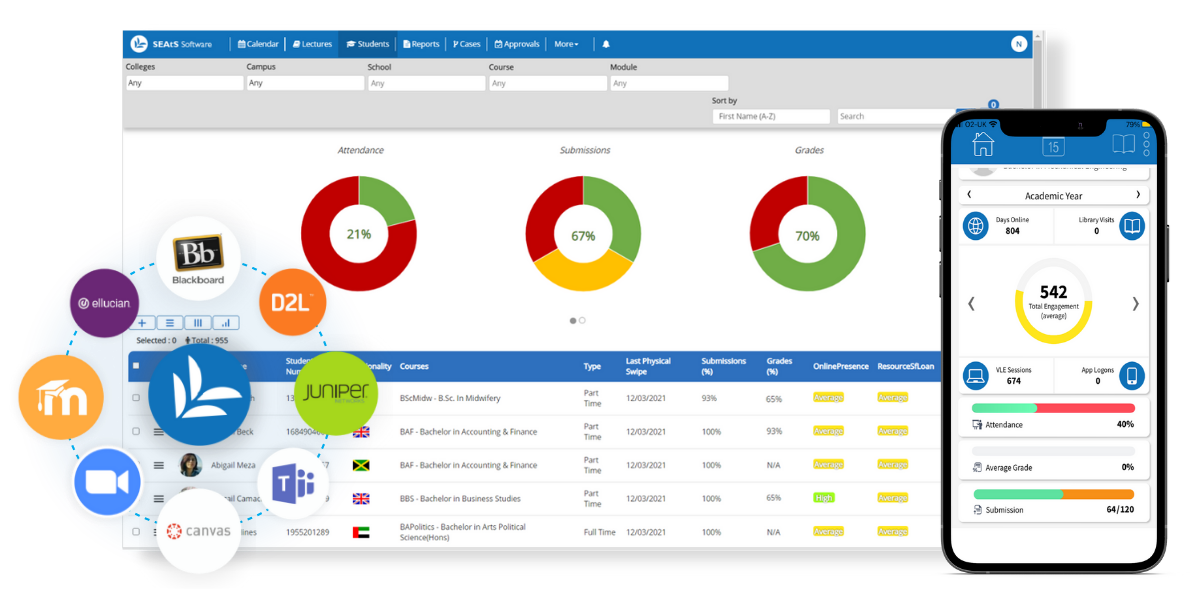Image resolution: width=1200 pixels, height=600 pixels.
Task: Open the Course filter dropdown
Action: 547,83
